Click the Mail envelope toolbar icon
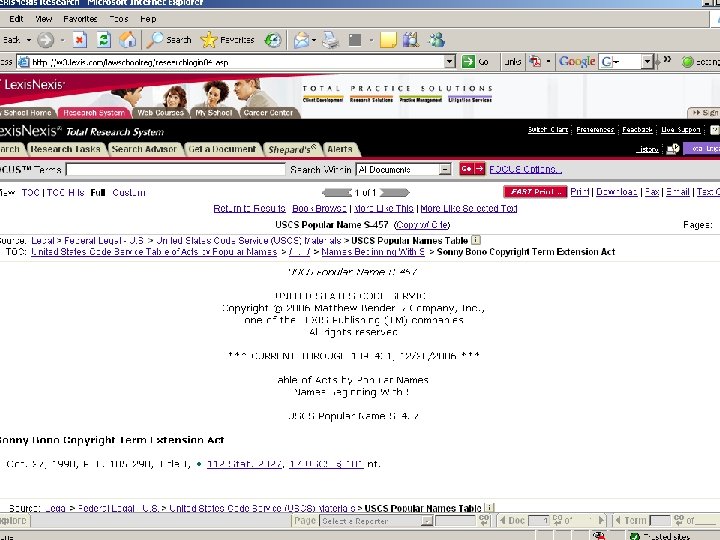 tap(302, 40)
